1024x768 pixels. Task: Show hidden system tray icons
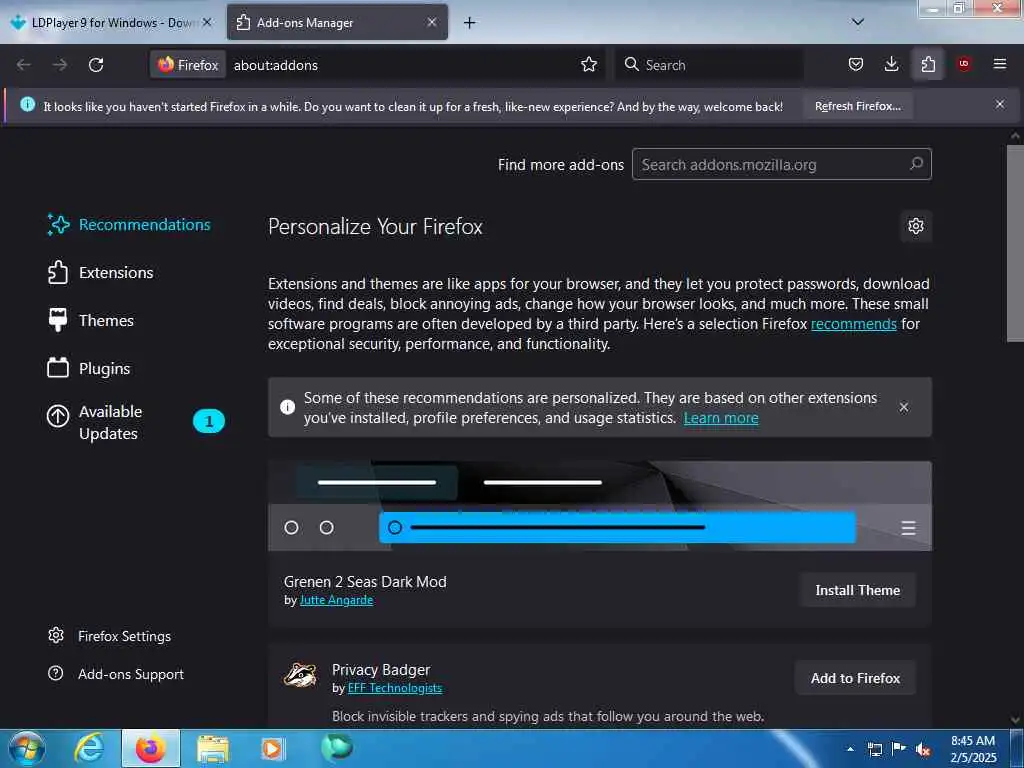coord(850,750)
